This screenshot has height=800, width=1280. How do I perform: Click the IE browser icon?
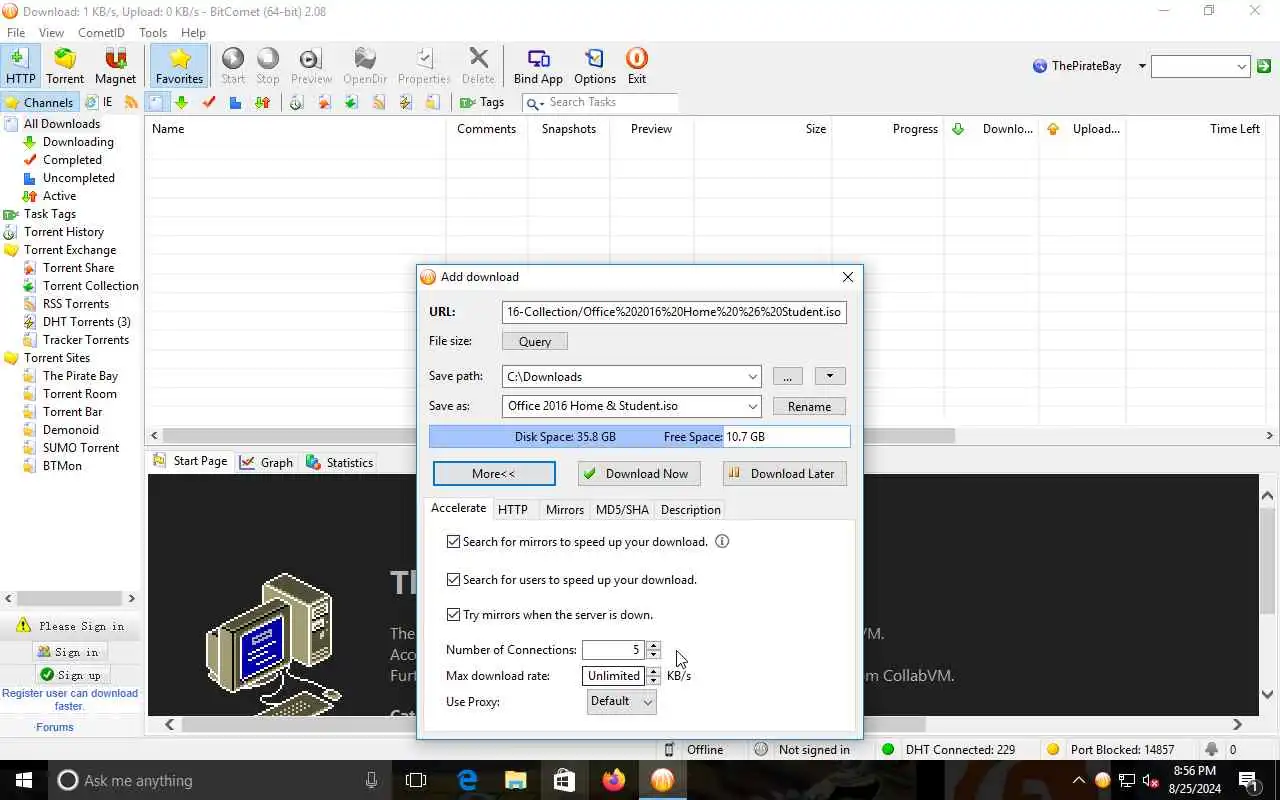(x=98, y=102)
